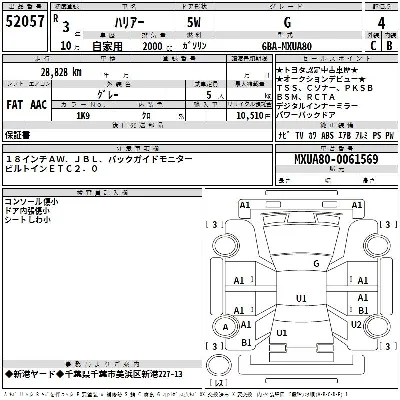Select the 18インチAW、JBL options line
The height and width of the screenshot is (400, 400).
tap(99, 159)
